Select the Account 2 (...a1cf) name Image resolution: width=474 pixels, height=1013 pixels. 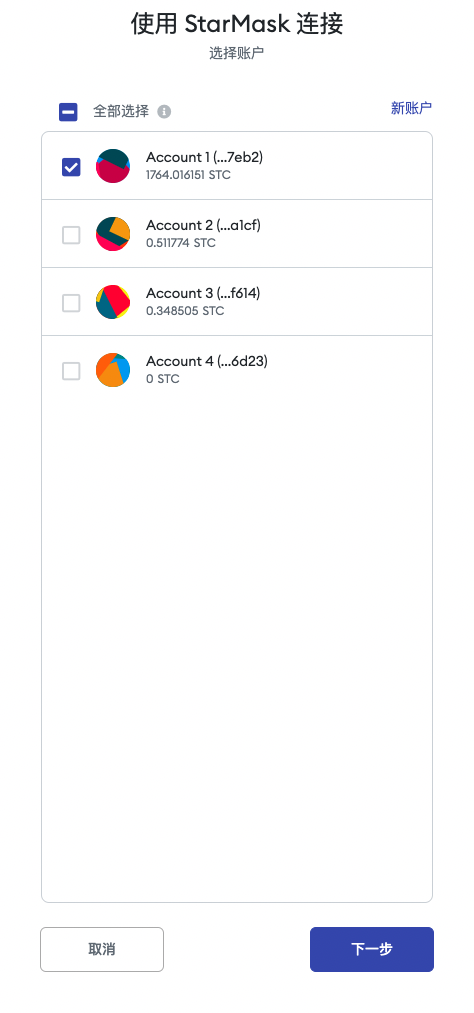pyautogui.click(x=203, y=225)
